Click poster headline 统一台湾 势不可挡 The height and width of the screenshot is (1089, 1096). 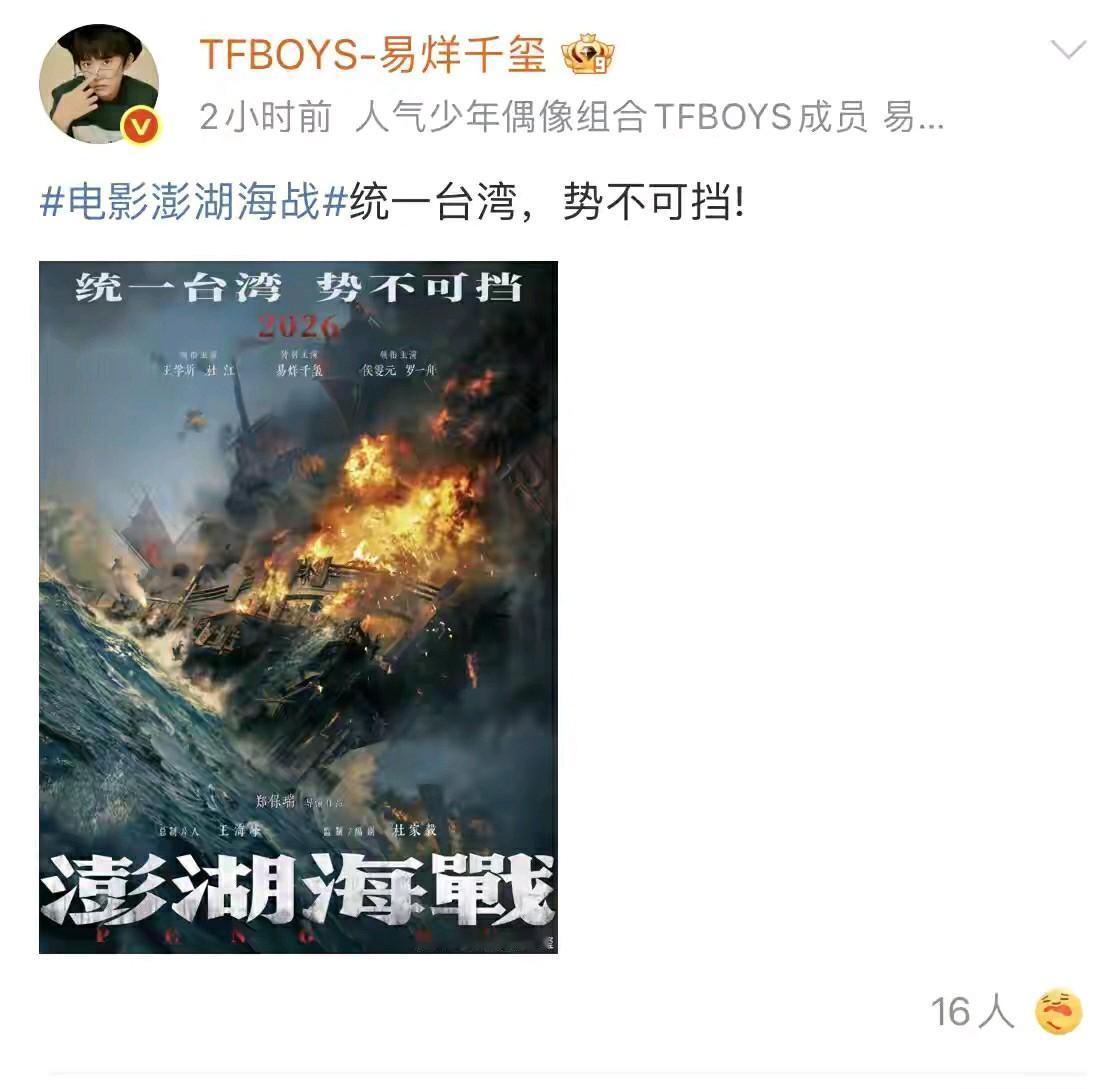(298, 287)
